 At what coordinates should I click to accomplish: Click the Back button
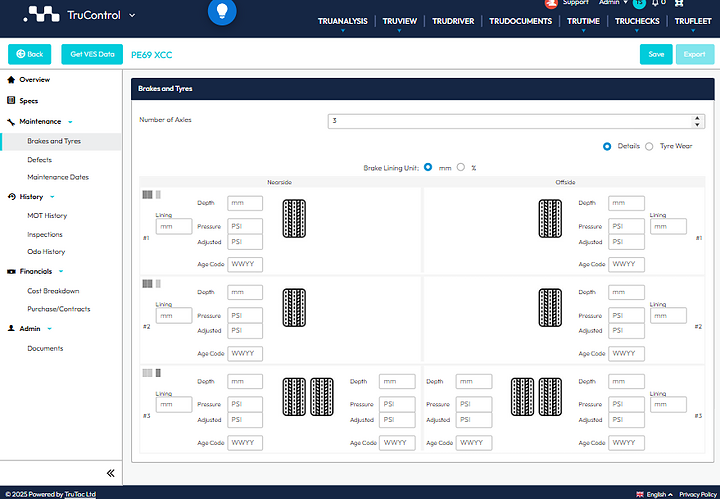[29, 54]
